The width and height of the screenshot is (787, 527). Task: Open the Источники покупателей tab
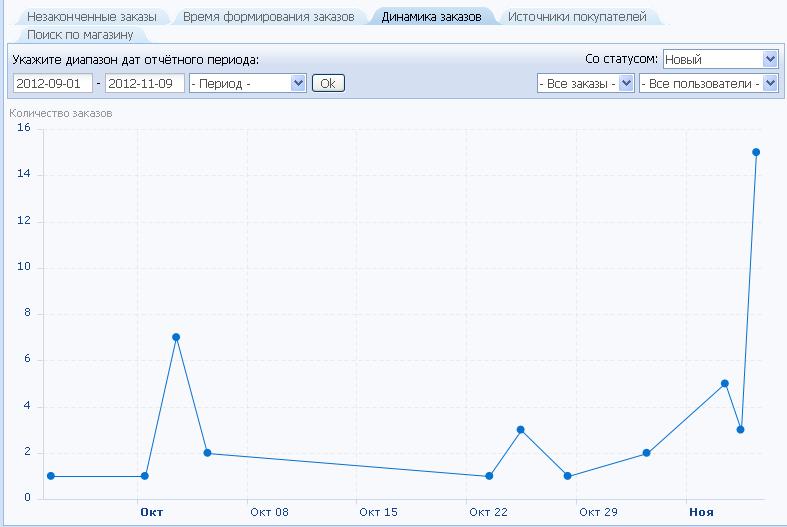[x=577, y=17]
